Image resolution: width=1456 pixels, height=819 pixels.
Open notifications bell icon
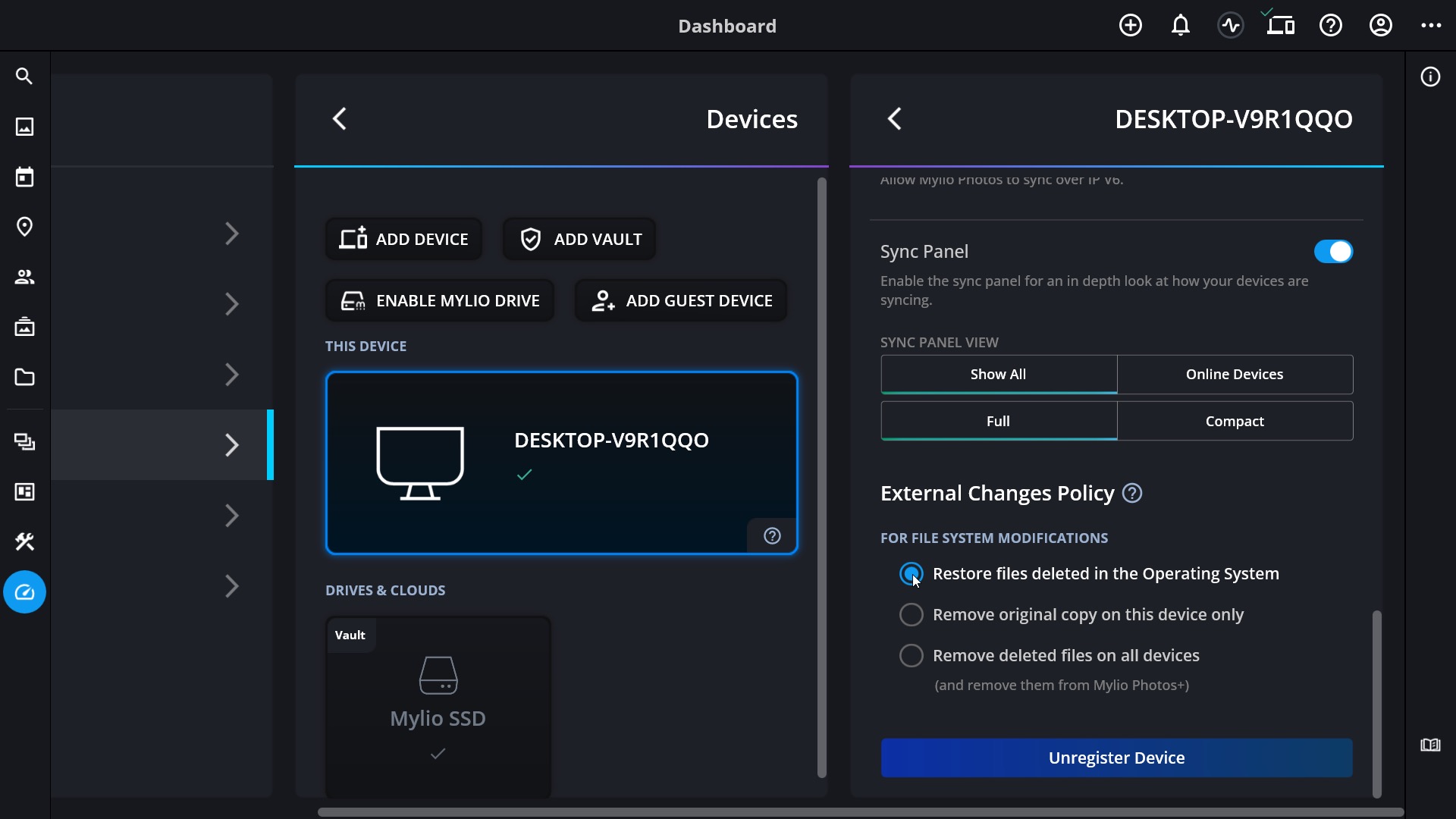tap(1180, 26)
